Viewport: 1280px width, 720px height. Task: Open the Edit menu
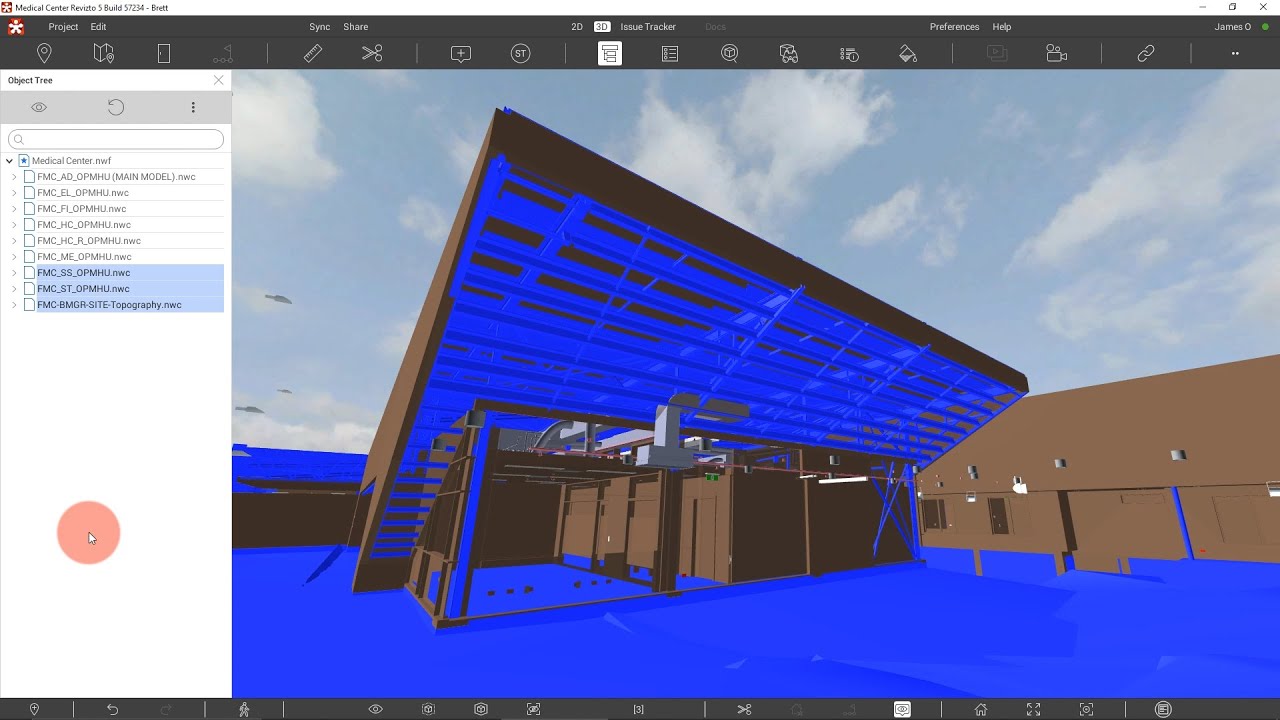coord(98,27)
